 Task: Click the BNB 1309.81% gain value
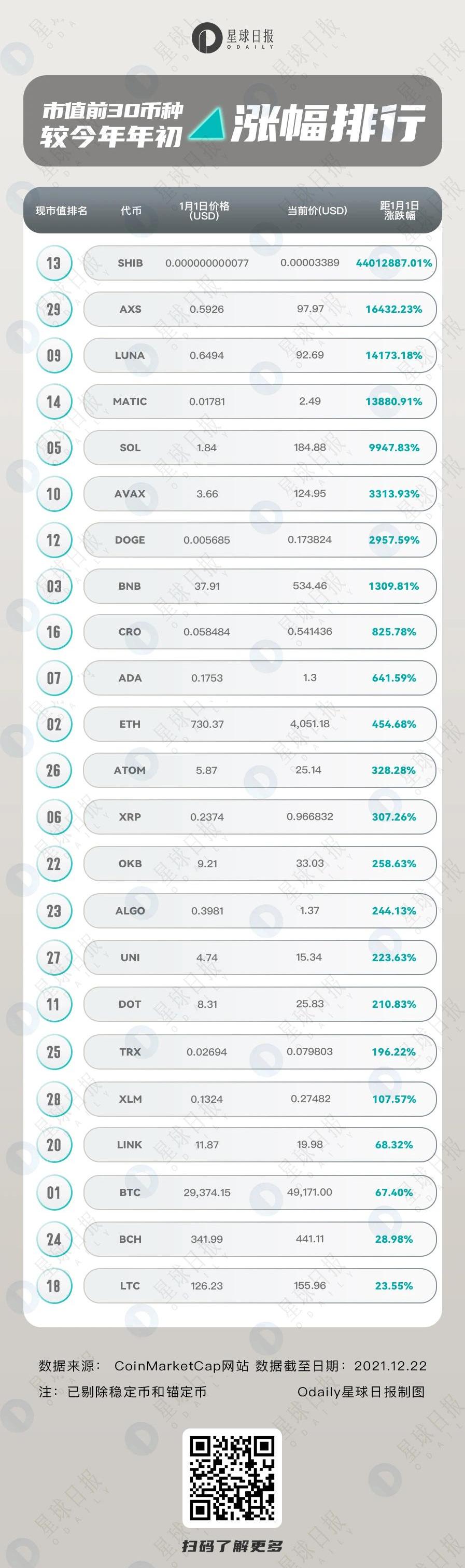pyautogui.click(x=394, y=586)
